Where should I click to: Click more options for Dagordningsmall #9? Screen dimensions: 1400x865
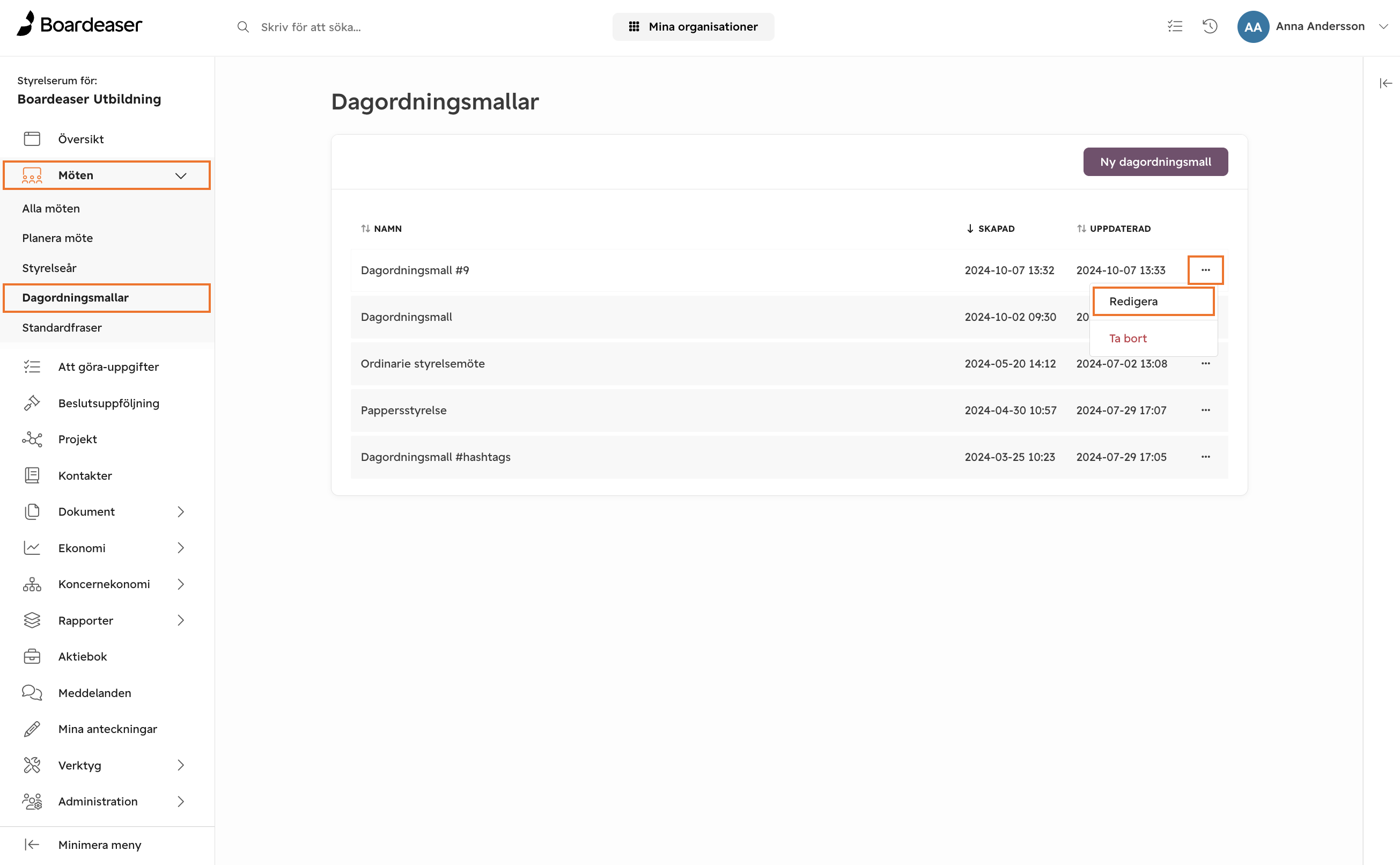point(1206,270)
